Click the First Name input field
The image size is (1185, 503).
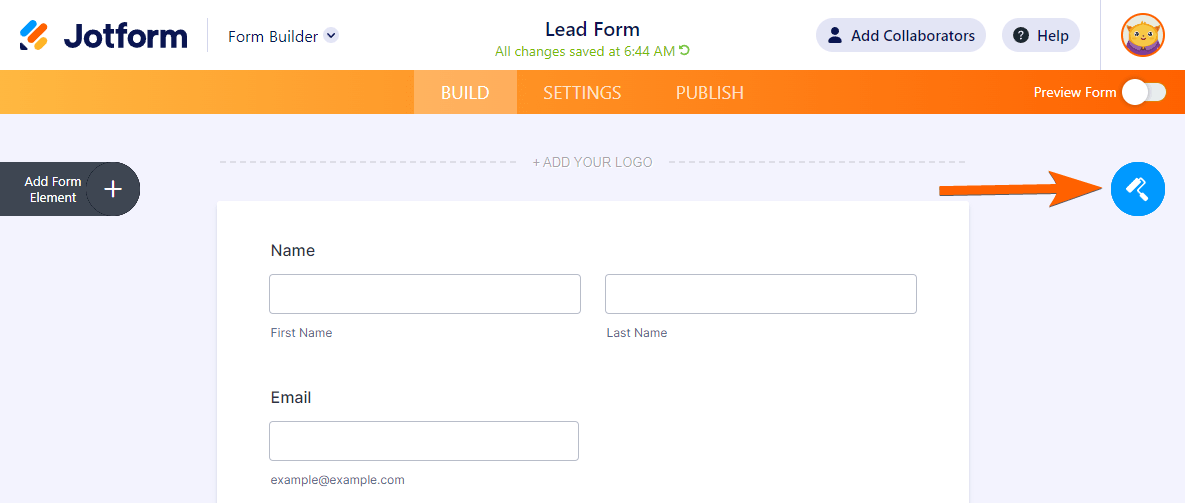424,294
